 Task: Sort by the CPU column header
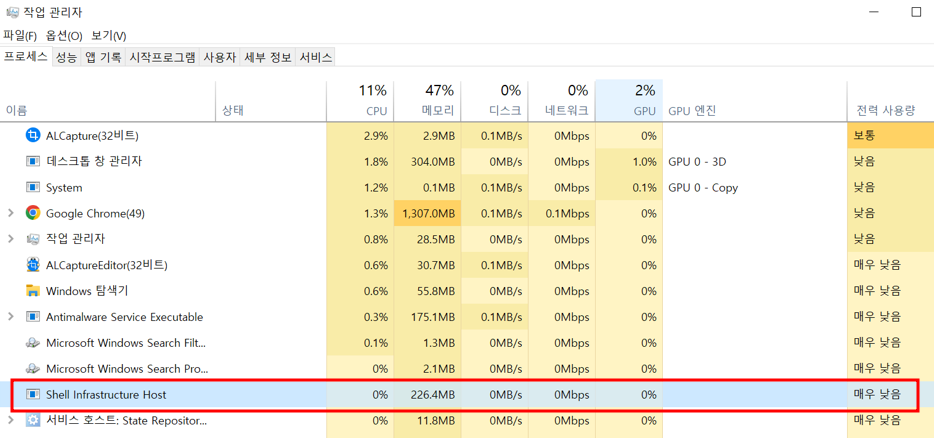(x=360, y=101)
